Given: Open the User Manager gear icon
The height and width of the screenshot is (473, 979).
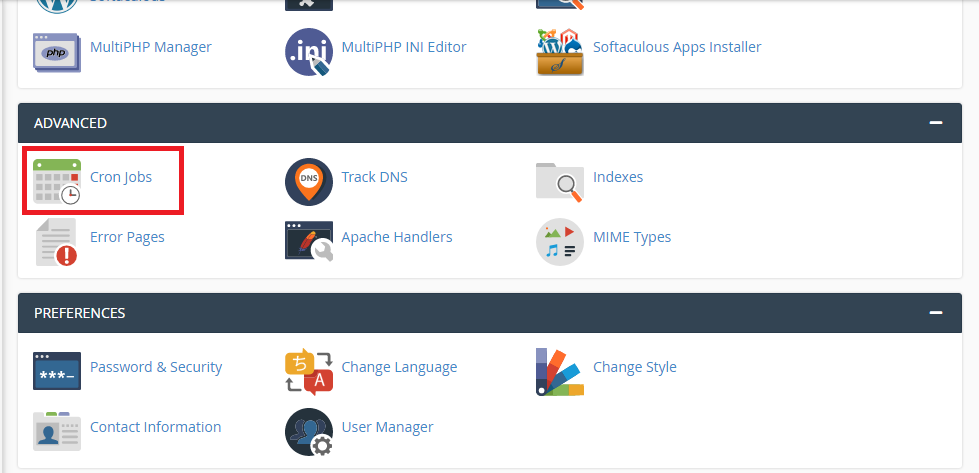Looking at the screenshot, I should click(x=309, y=432).
